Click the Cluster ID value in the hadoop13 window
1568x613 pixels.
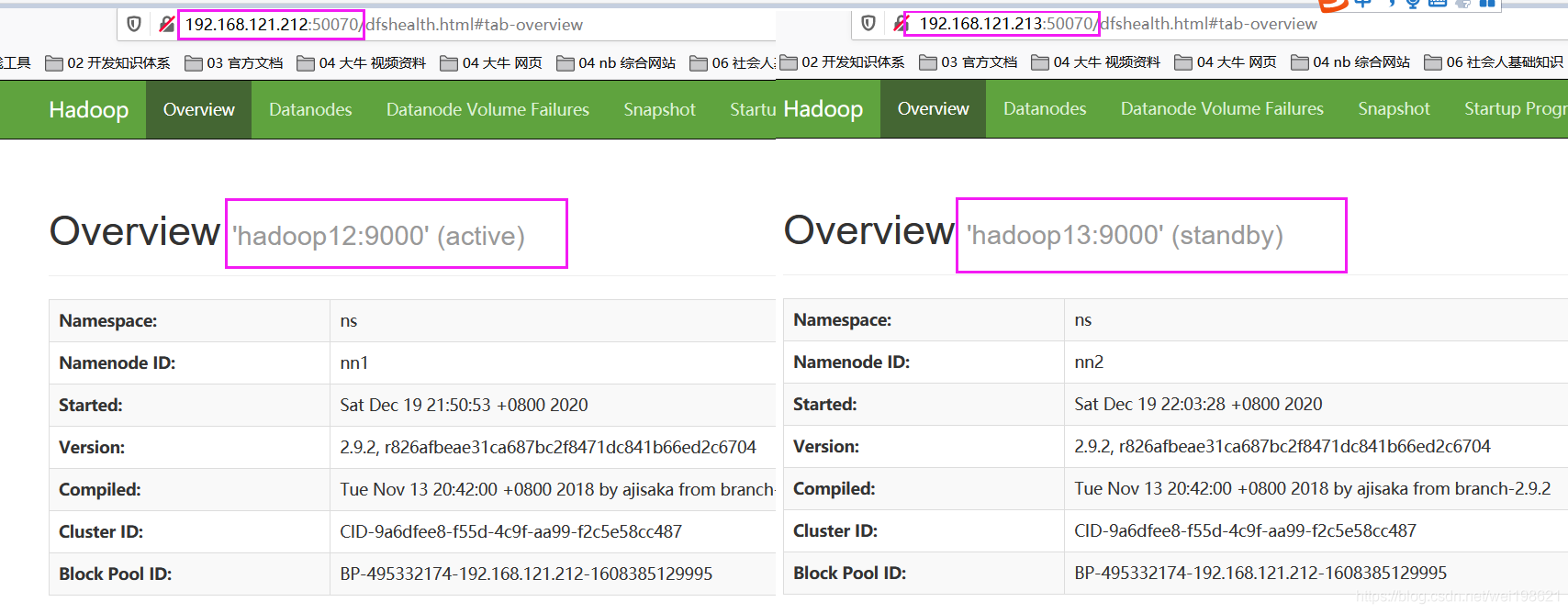1246,531
